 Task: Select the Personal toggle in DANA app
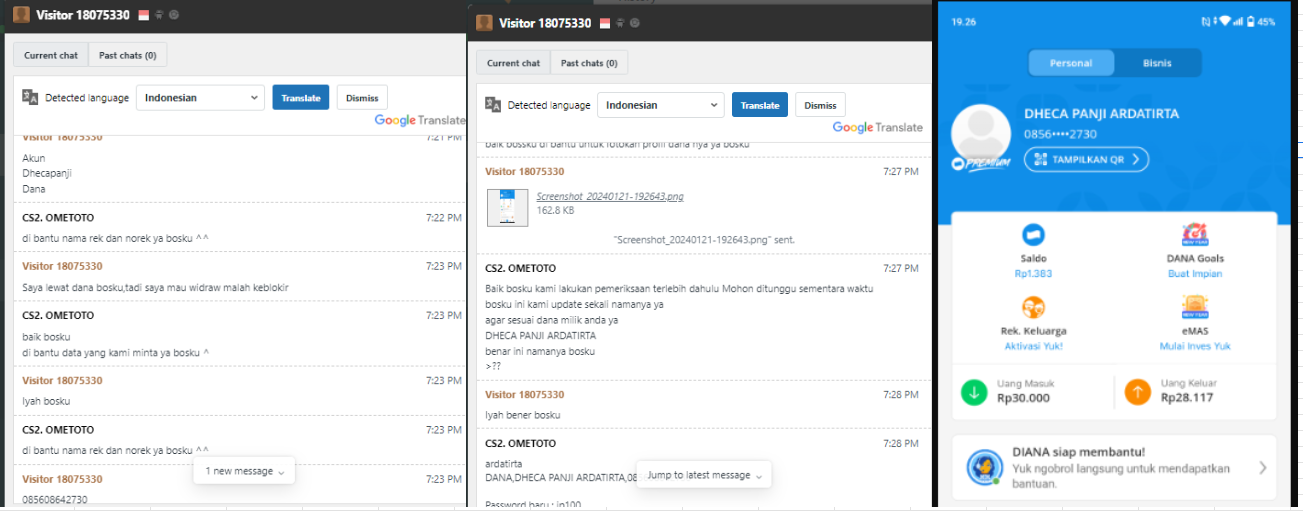[1071, 63]
